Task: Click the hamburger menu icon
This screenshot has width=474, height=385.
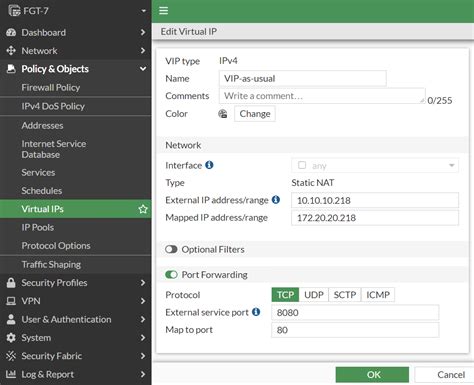Action: 163,11
